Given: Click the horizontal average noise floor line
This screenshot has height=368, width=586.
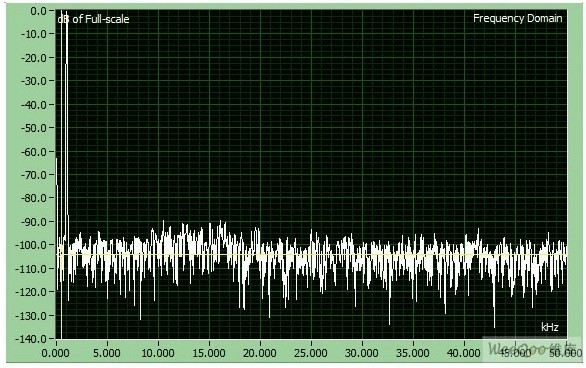Looking at the screenshot, I should [x=311, y=255].
